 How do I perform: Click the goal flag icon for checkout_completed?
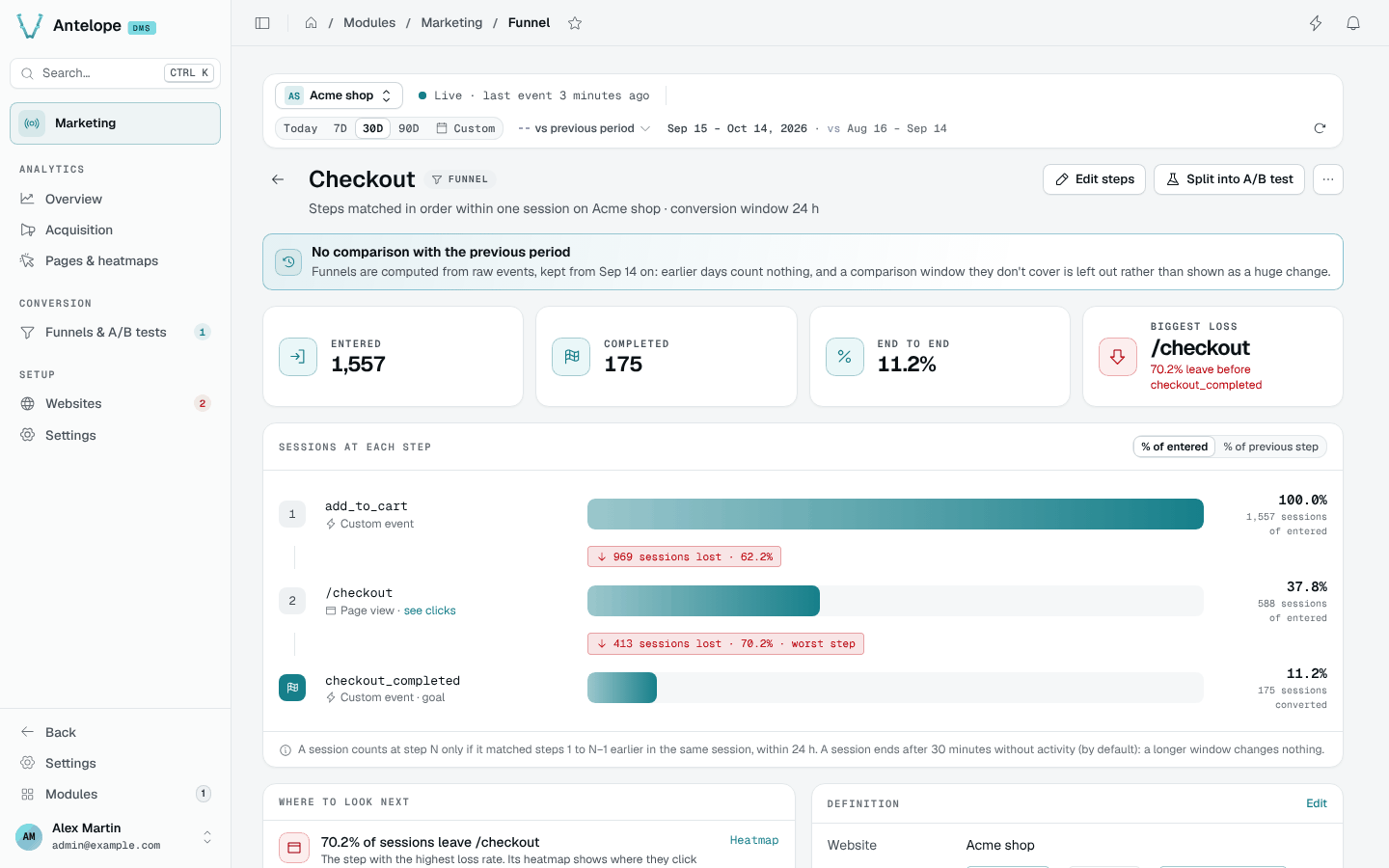click(292, 688)
